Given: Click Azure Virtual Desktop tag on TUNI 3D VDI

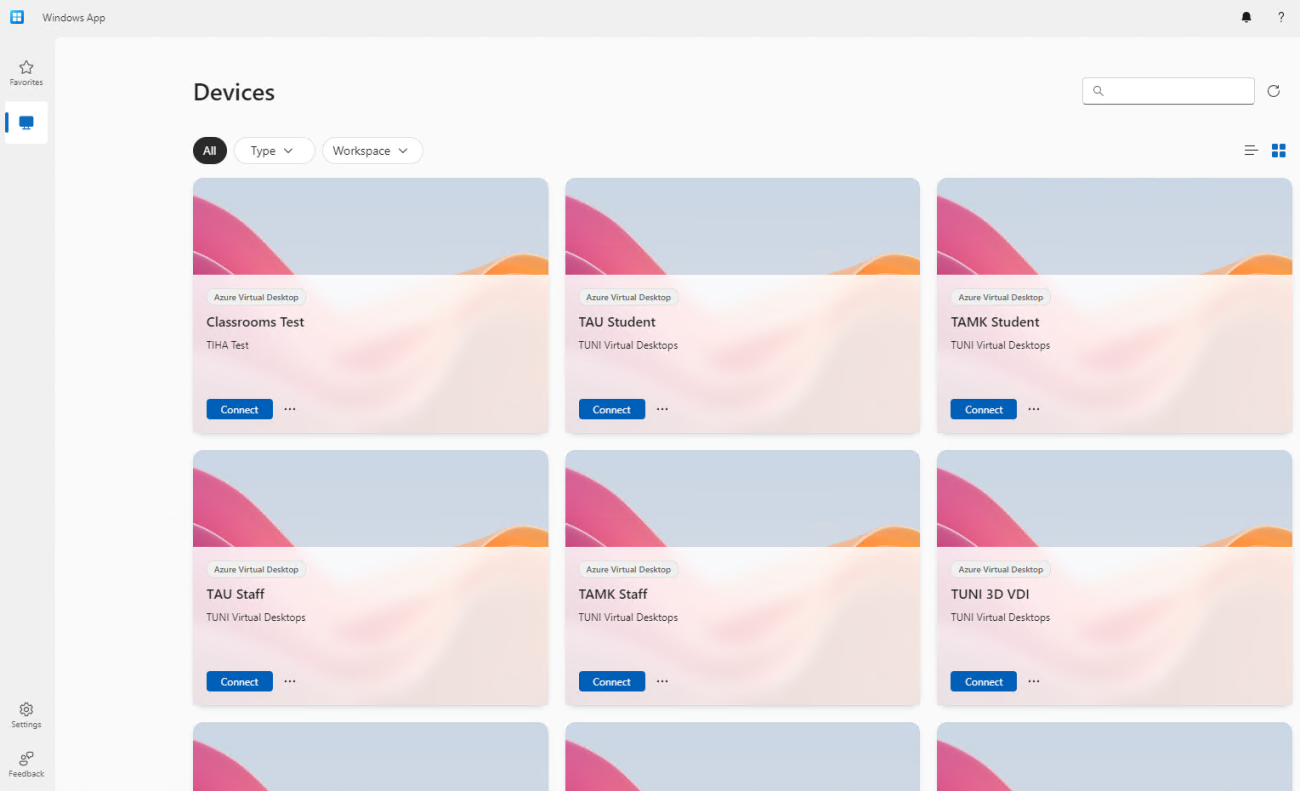Looking at the screenshot, I should click(1000, 569).
